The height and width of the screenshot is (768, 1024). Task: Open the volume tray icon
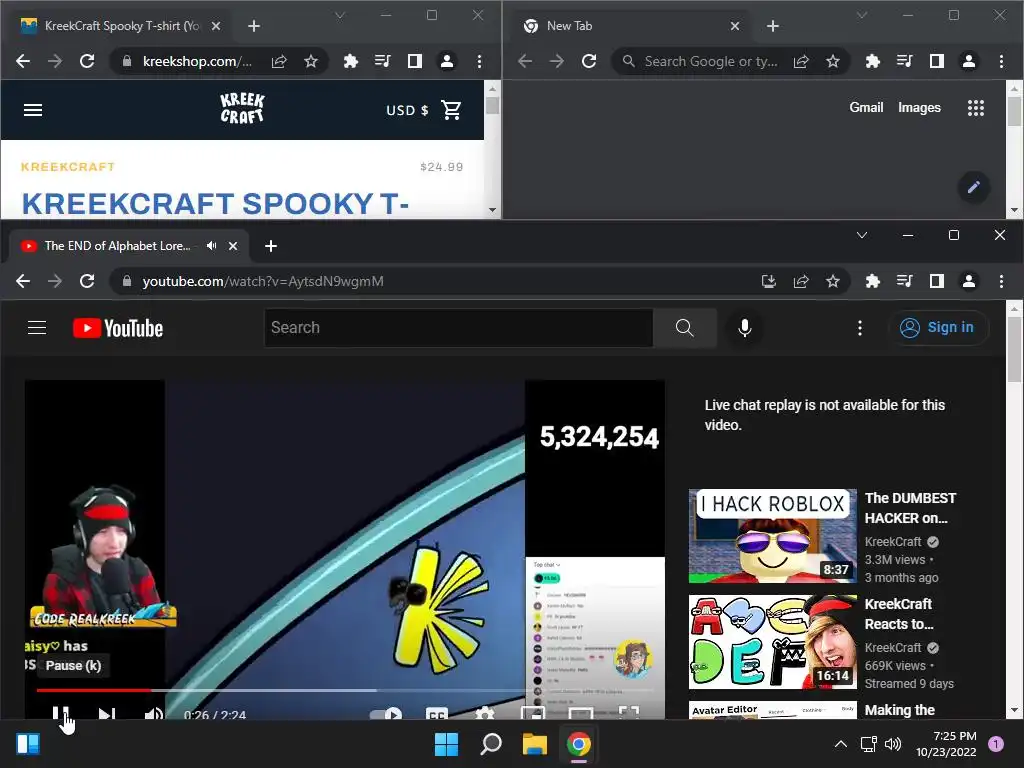click(x=893, y=744)
